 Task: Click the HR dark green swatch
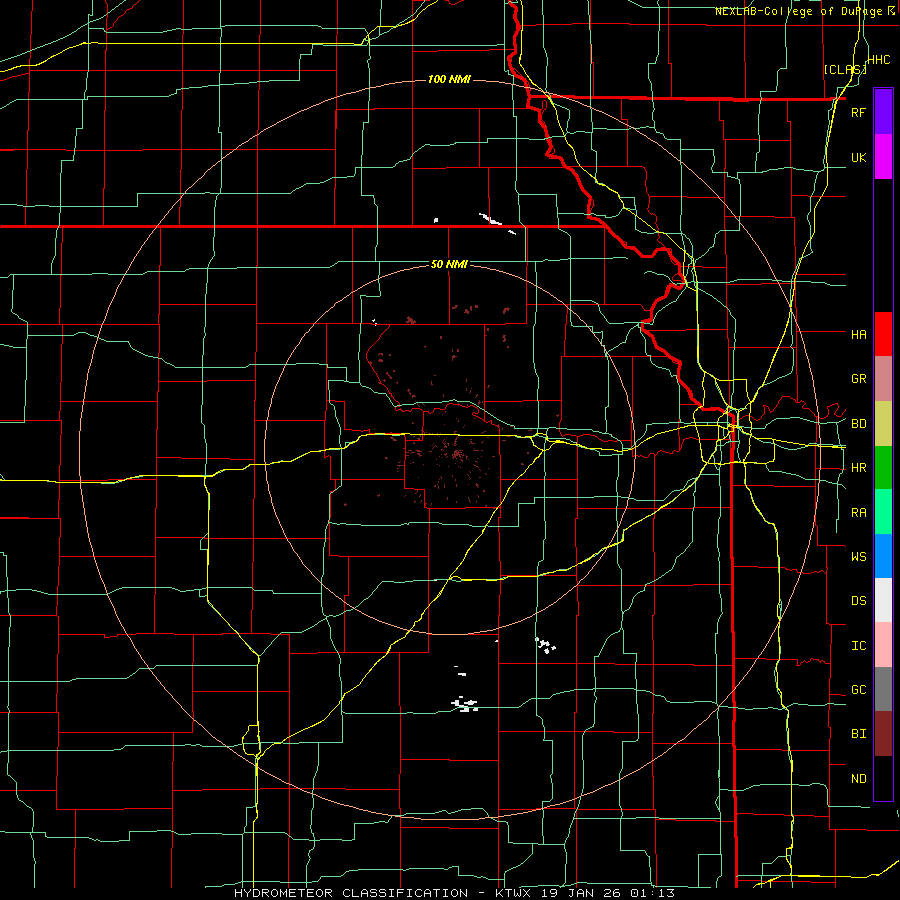pyautogui.click(x=883, y=468)
